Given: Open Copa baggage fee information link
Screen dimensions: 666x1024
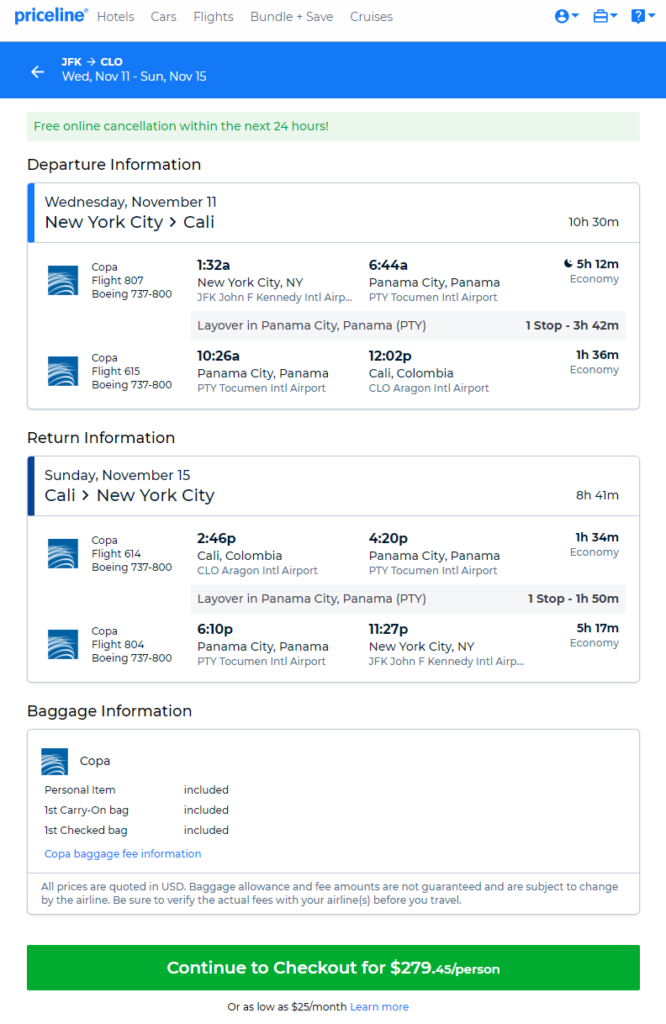Looking at the screenshot, I should [123, 854].
